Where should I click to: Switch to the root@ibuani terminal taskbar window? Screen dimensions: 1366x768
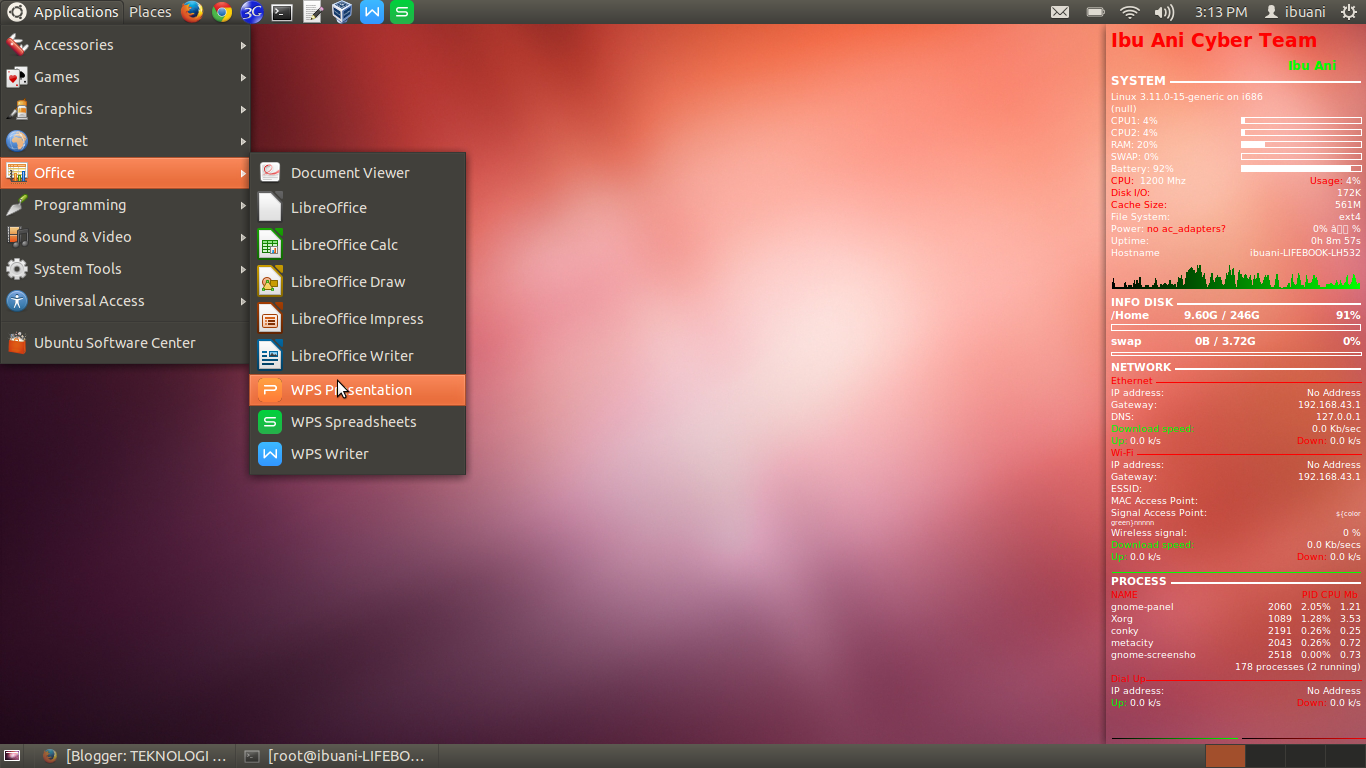pyautogui.click(x=335, y=756)
